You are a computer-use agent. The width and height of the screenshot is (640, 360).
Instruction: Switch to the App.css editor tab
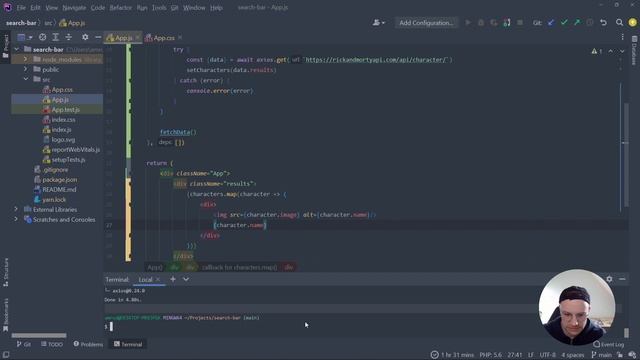pos(164,38)
